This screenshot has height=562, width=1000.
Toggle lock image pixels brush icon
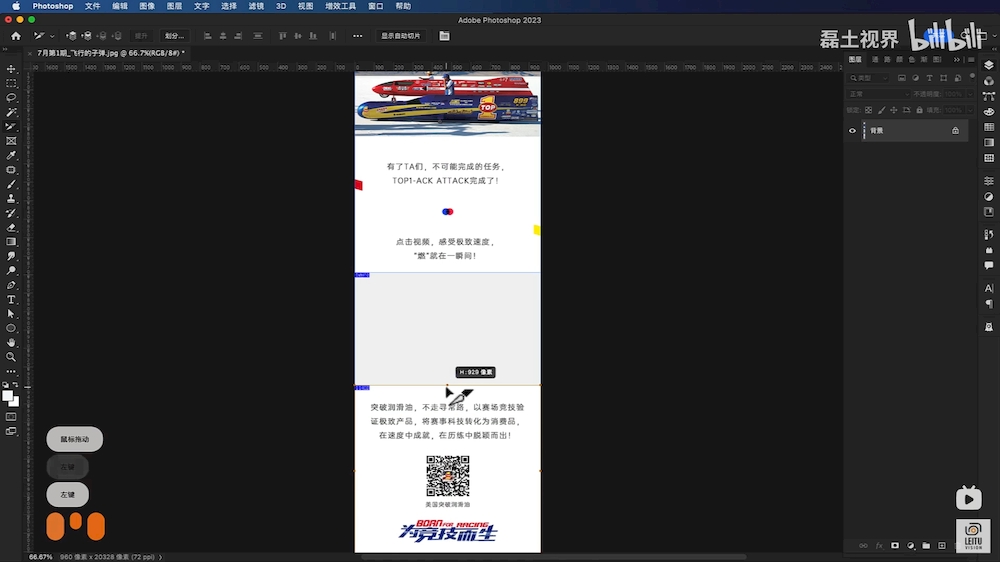(x=881, y=110)
